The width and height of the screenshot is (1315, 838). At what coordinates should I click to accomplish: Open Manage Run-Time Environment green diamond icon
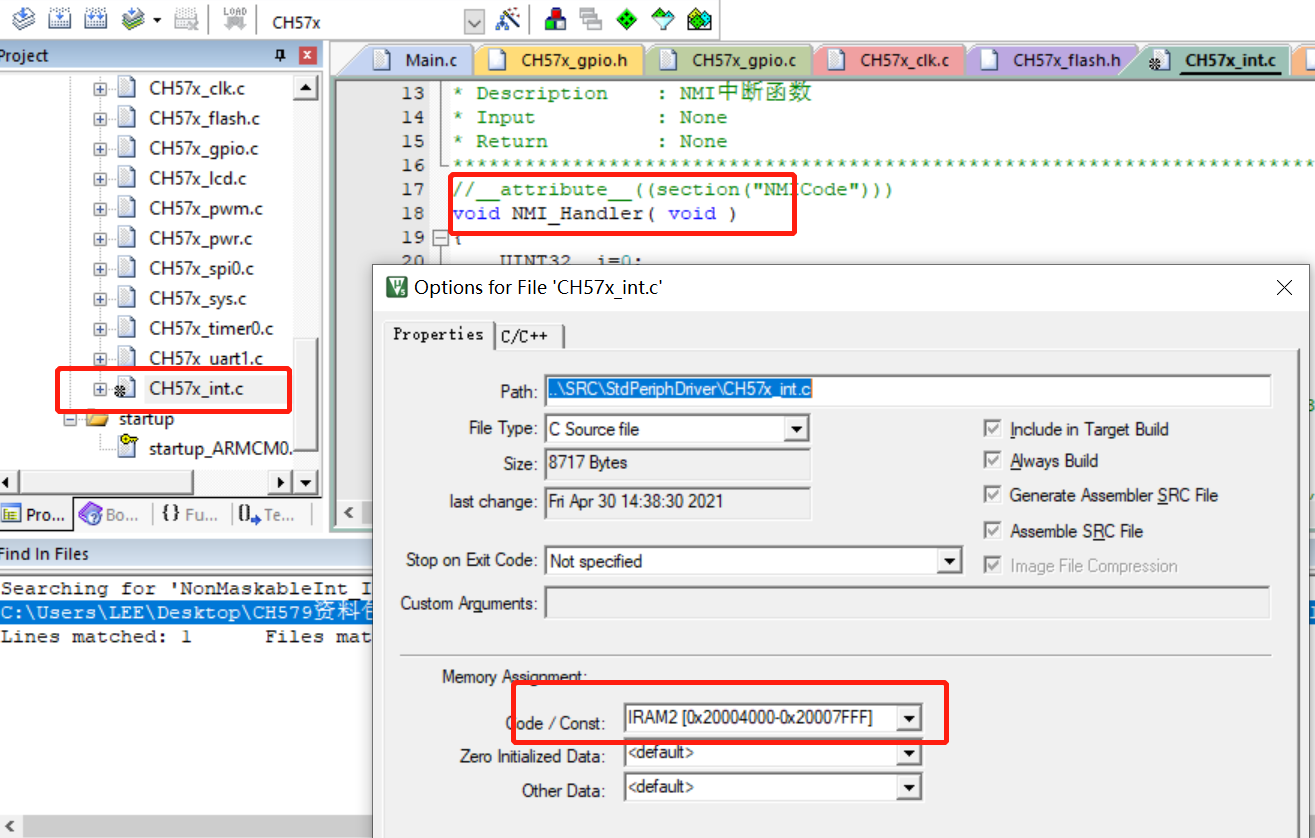626,20
